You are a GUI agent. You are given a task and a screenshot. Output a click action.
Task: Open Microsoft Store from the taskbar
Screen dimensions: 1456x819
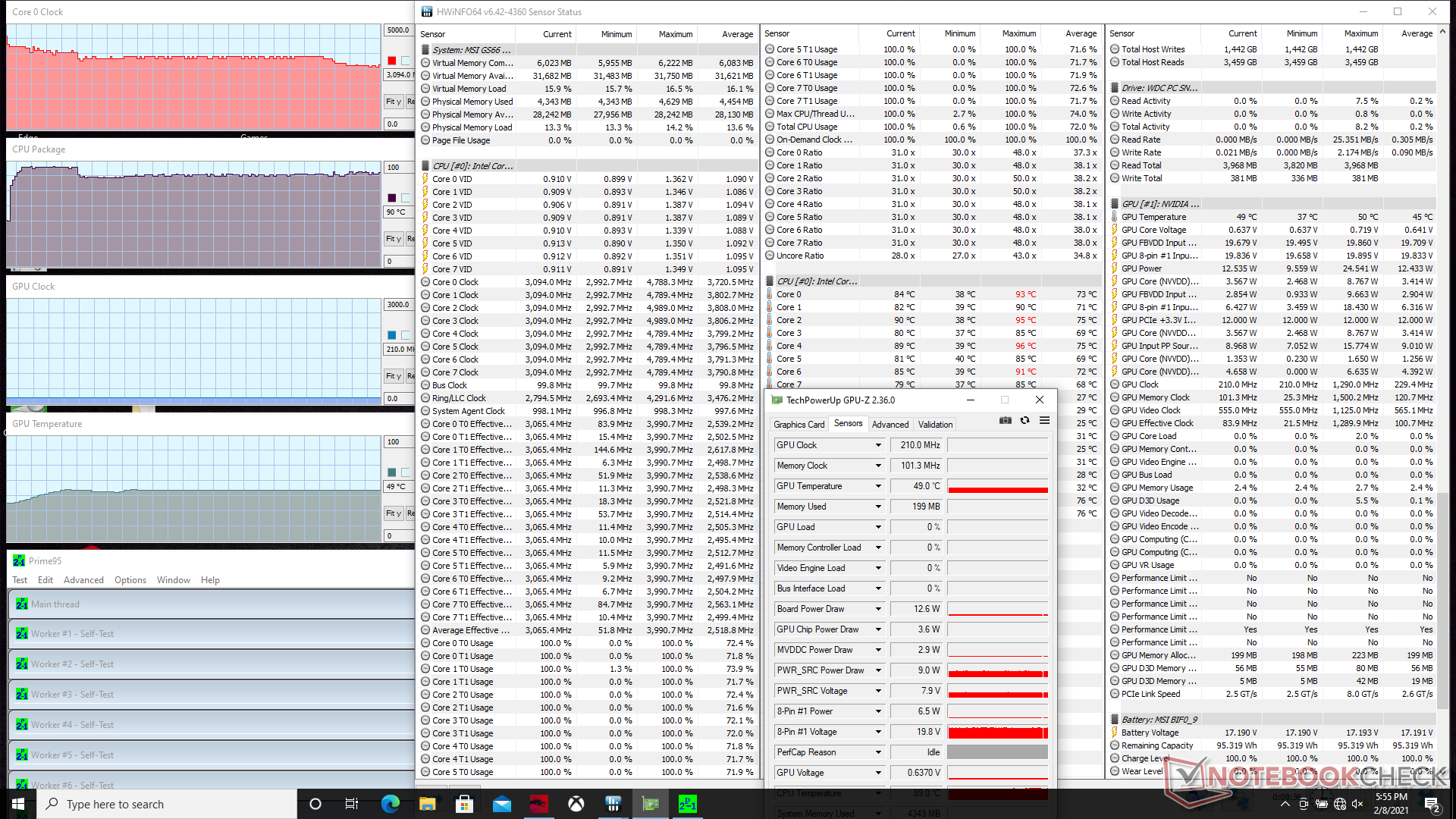(465, 804)
